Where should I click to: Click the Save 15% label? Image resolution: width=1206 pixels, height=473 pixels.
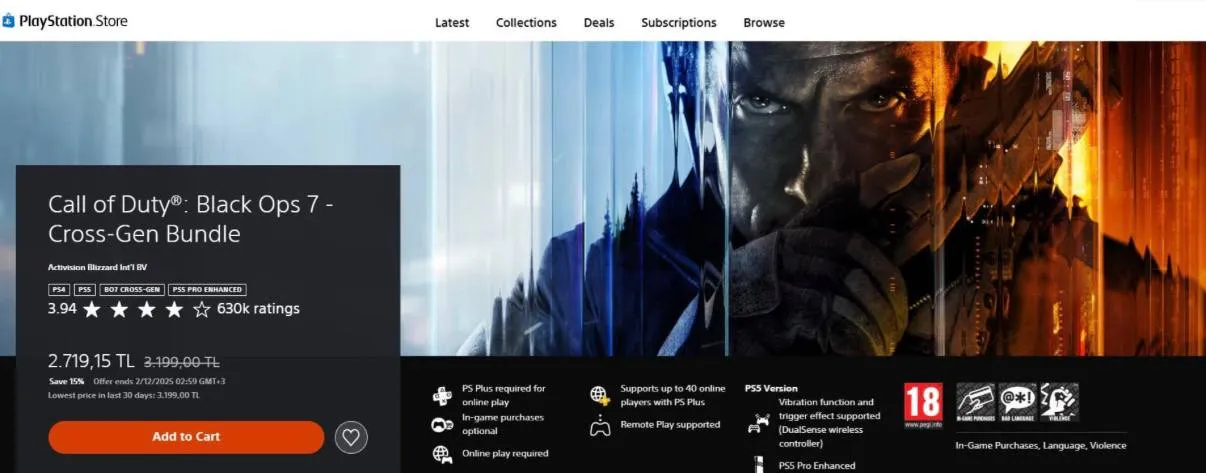67,382
